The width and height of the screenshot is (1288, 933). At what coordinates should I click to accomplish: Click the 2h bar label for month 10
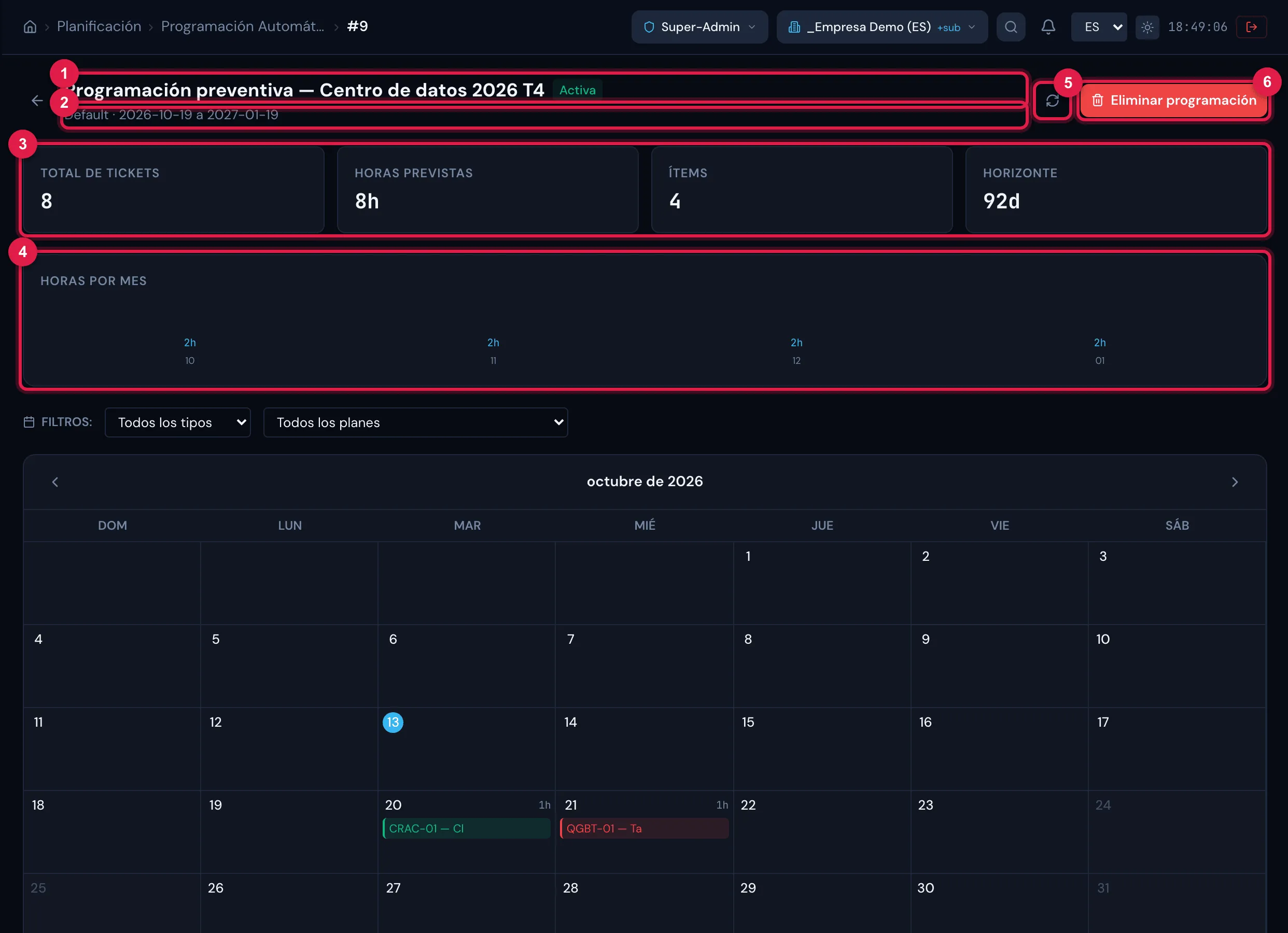click(190, 343)
